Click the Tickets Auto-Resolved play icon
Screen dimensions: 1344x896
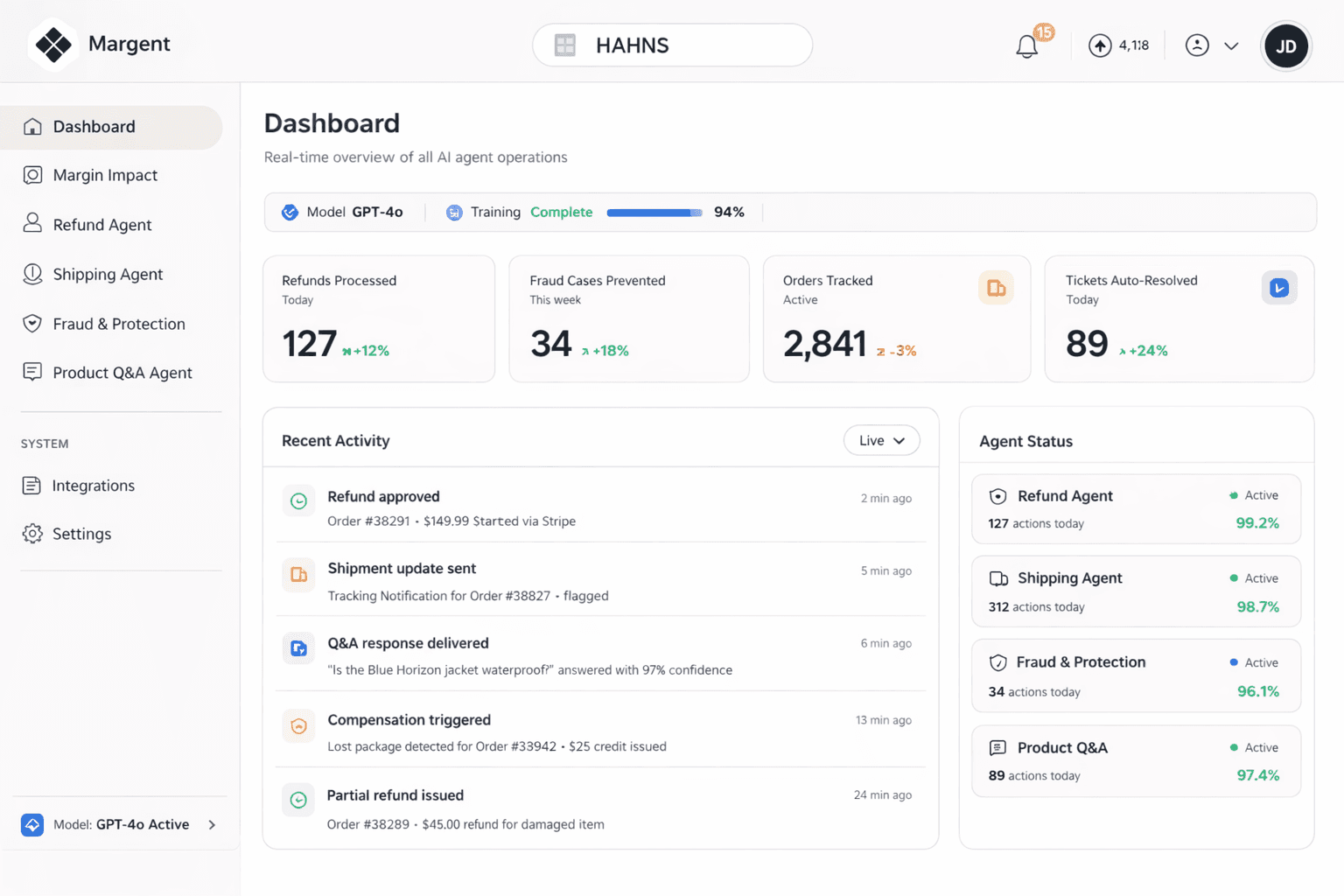tap(1278, 287)
